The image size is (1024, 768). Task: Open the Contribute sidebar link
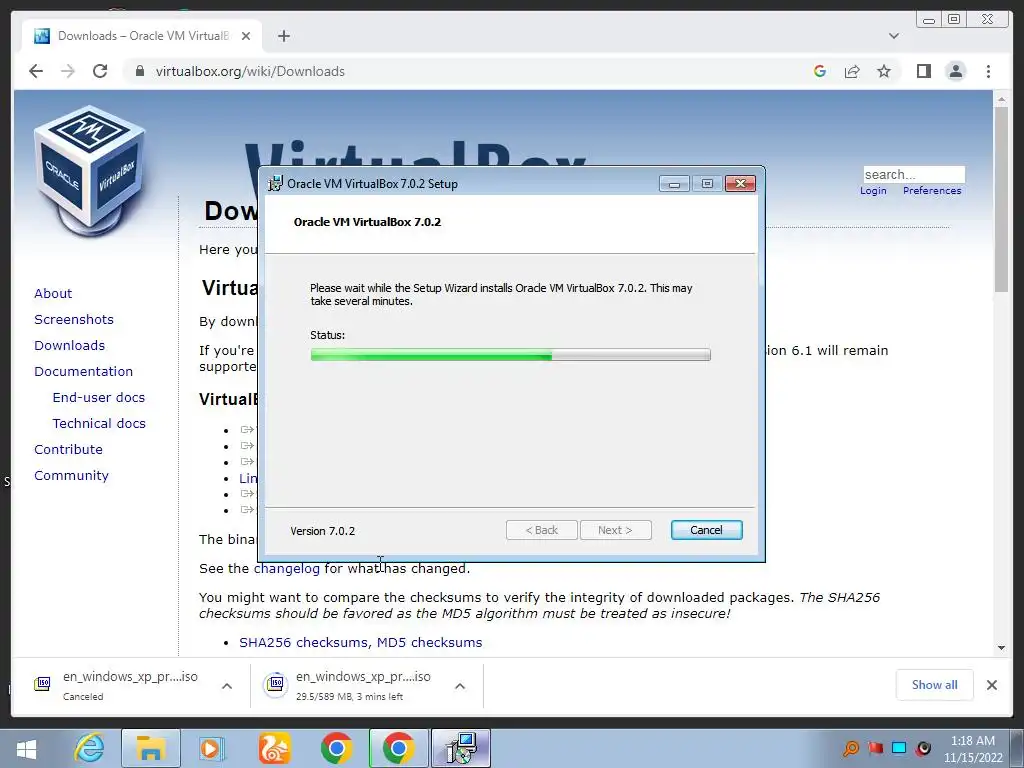pos(69,450)
